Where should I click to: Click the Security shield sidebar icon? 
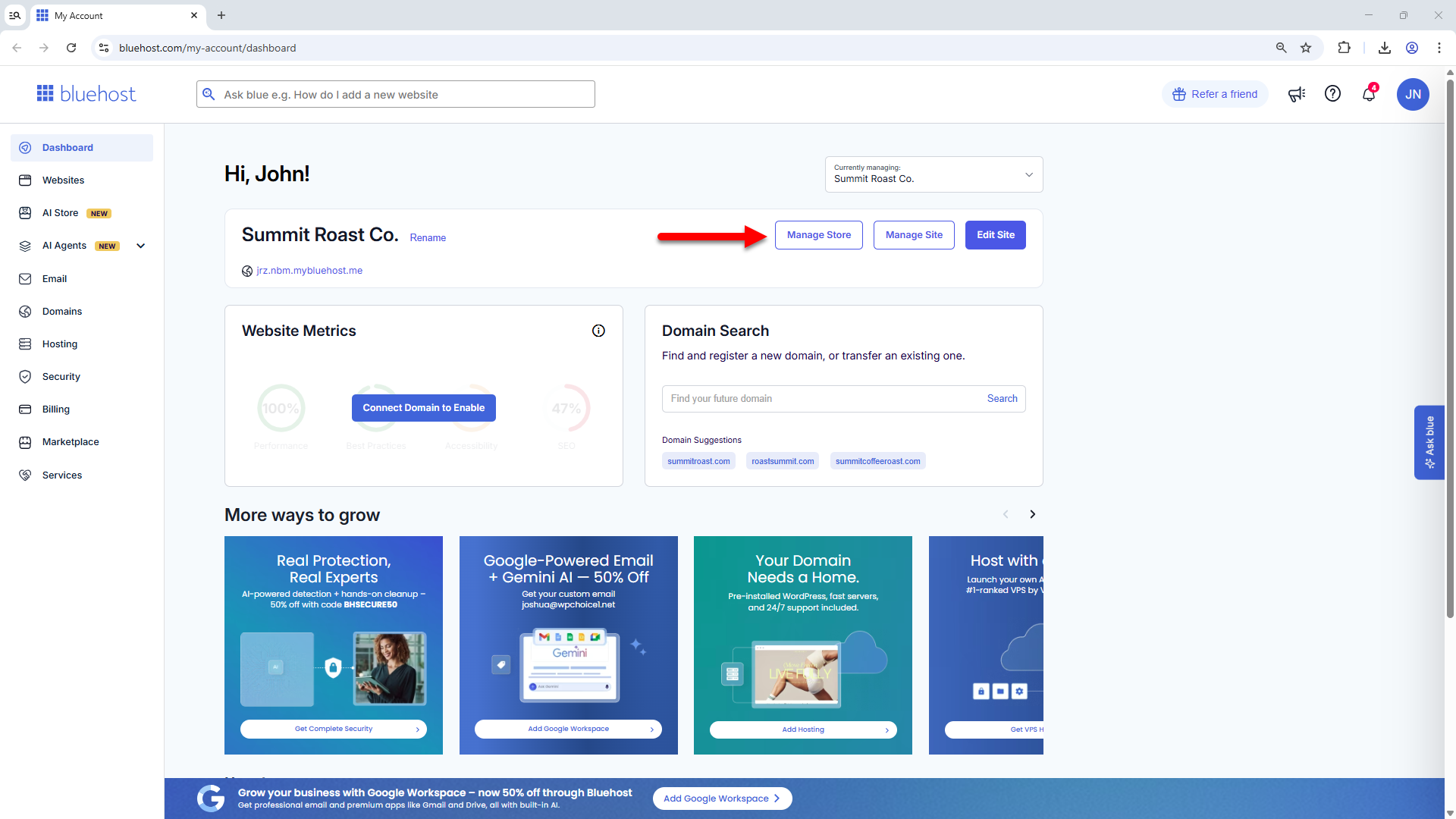[x=25, y=377]
